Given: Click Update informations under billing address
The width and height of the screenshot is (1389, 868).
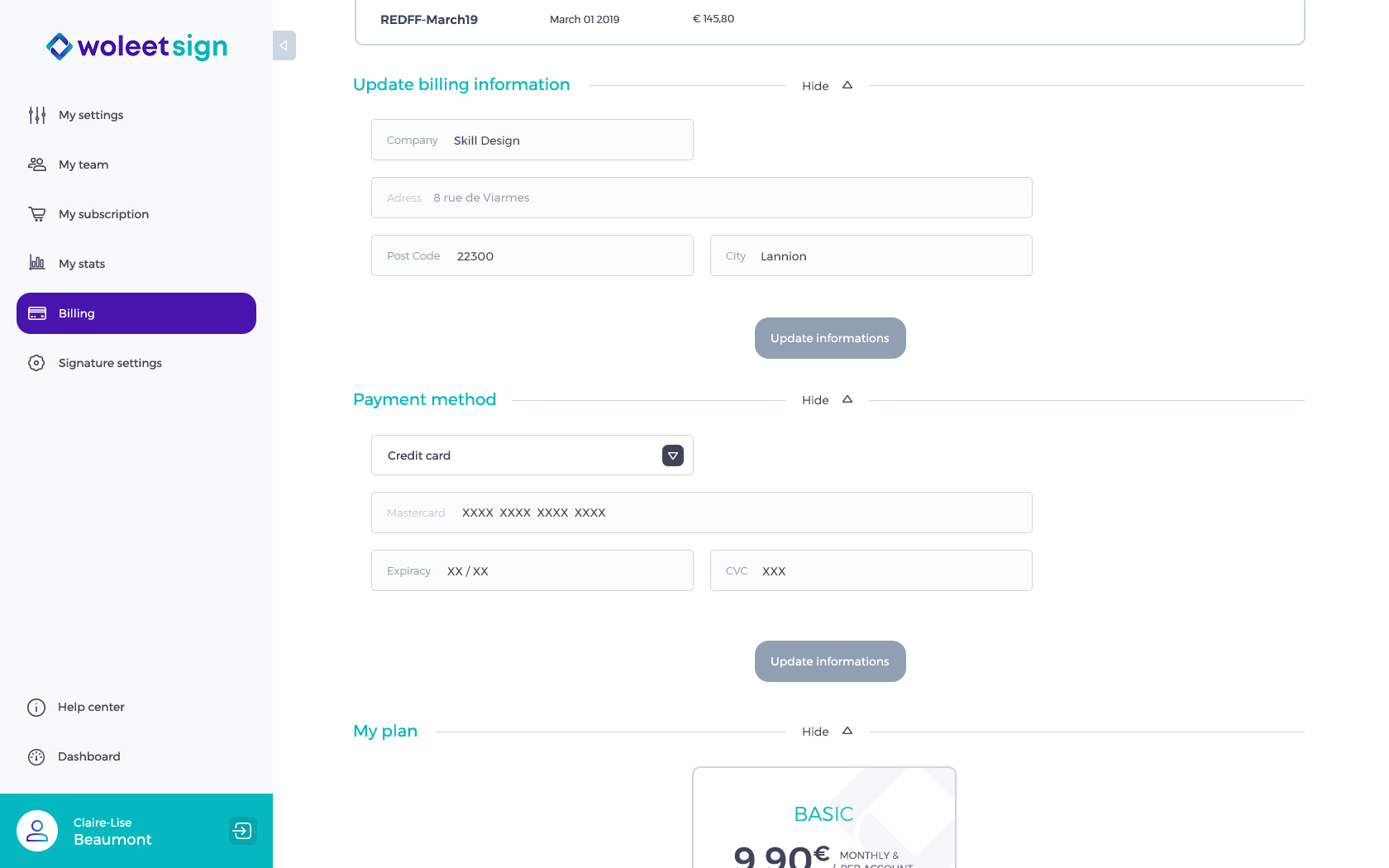Looking at the screenshot, I should tap(830, 338).
